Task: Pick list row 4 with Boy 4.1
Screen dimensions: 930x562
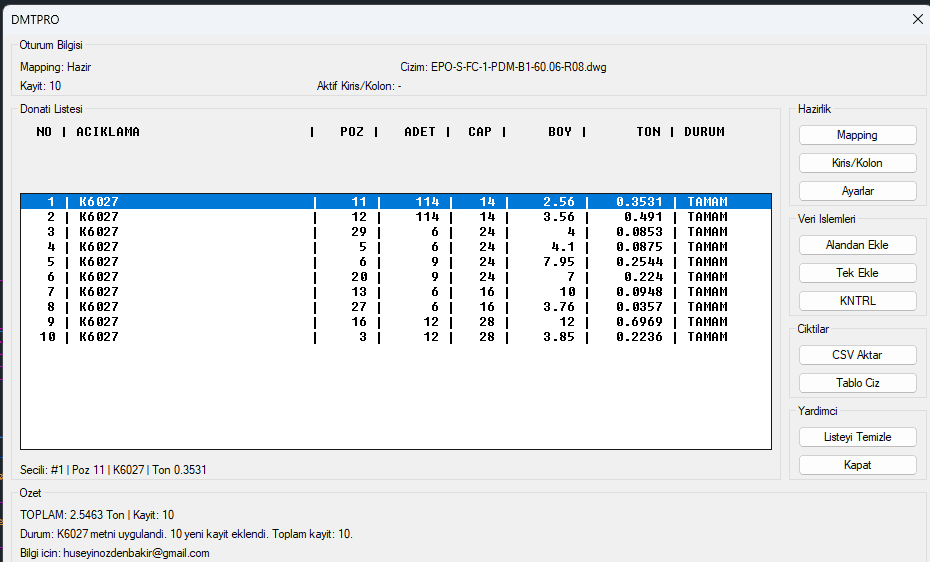Action: (395, 247)
